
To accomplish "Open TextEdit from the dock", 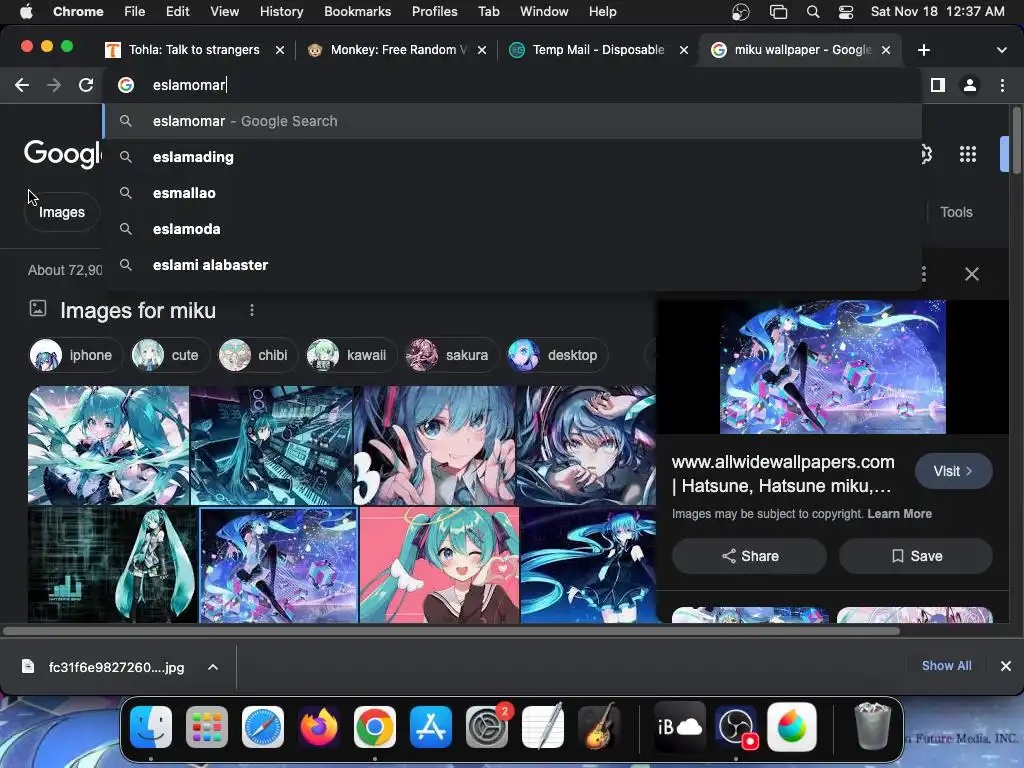I will (x=543, y=727).
